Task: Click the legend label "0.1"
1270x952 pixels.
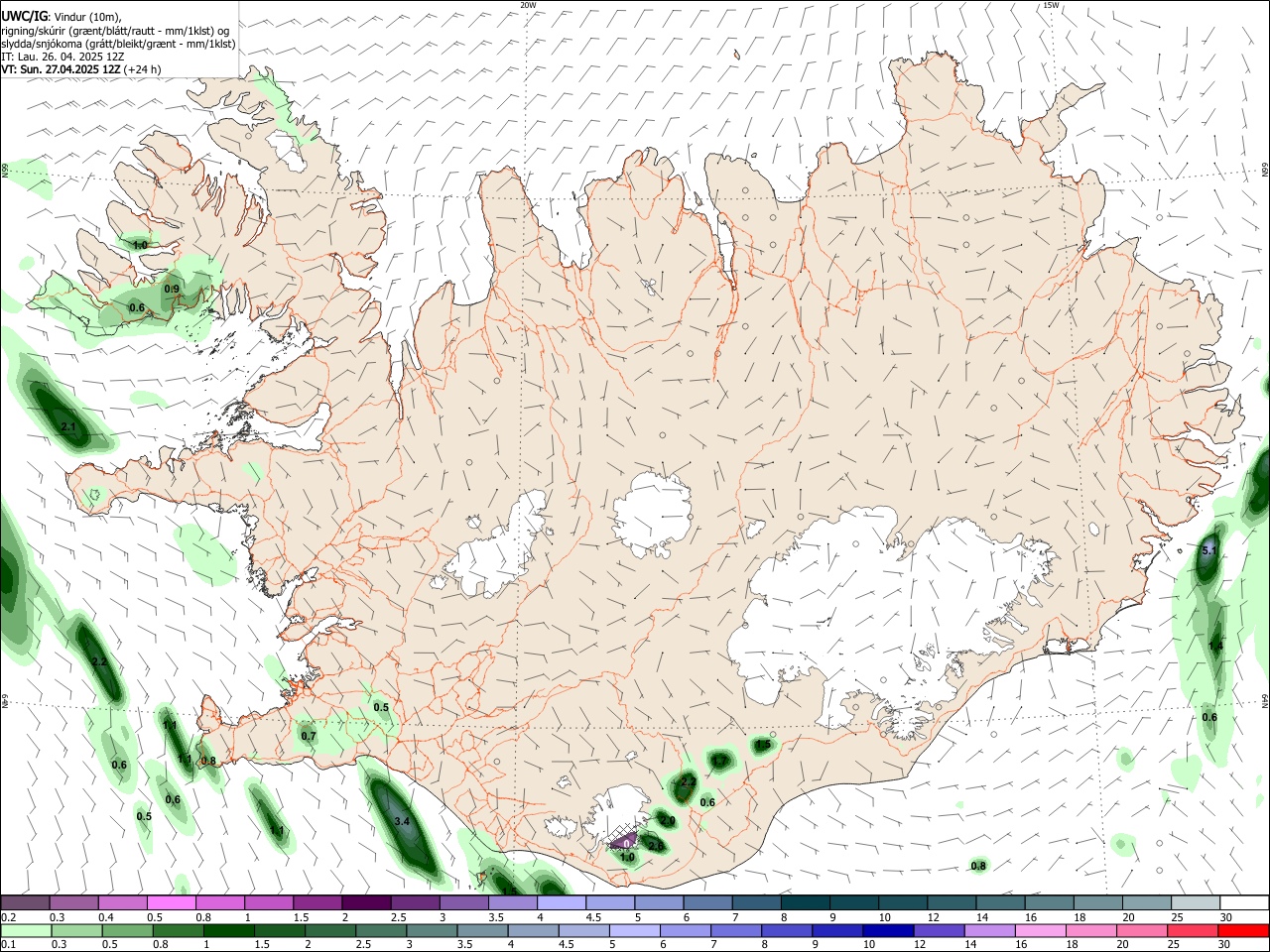Action: (x=9, y=944)
